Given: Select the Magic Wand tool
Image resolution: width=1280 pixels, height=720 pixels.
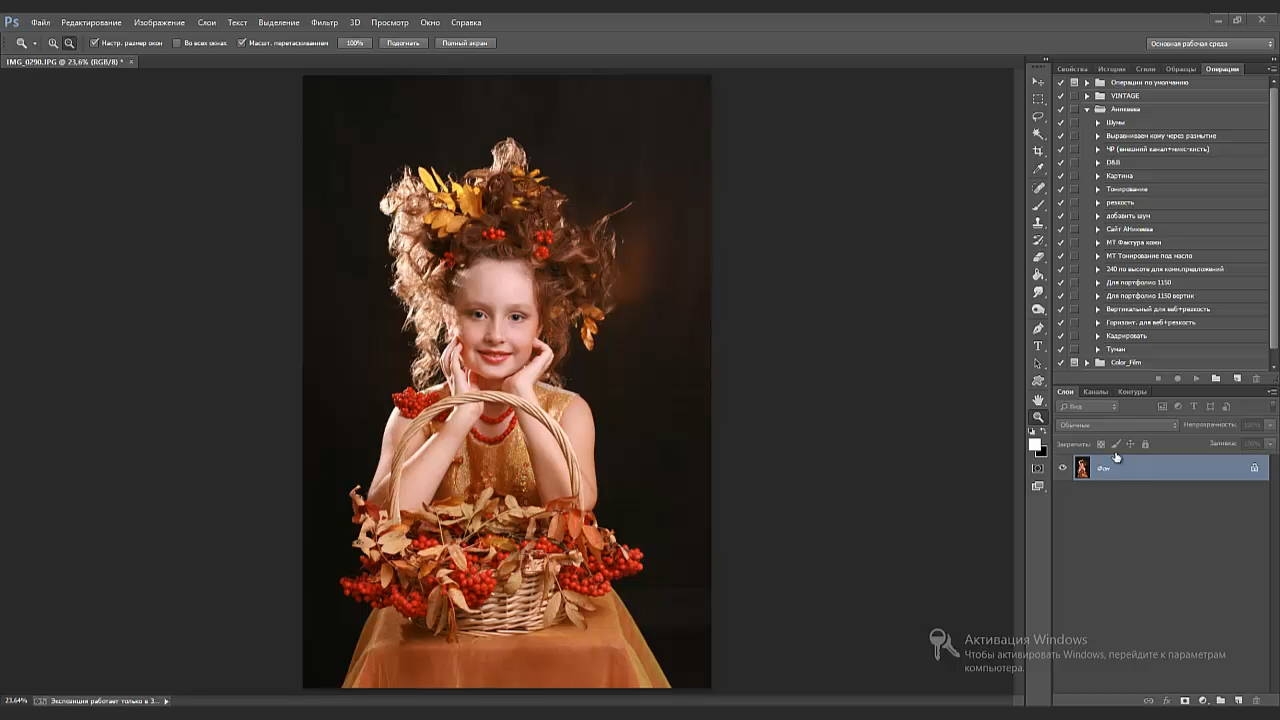Looking at the screenshot, I should click(x=1038, y=134).
